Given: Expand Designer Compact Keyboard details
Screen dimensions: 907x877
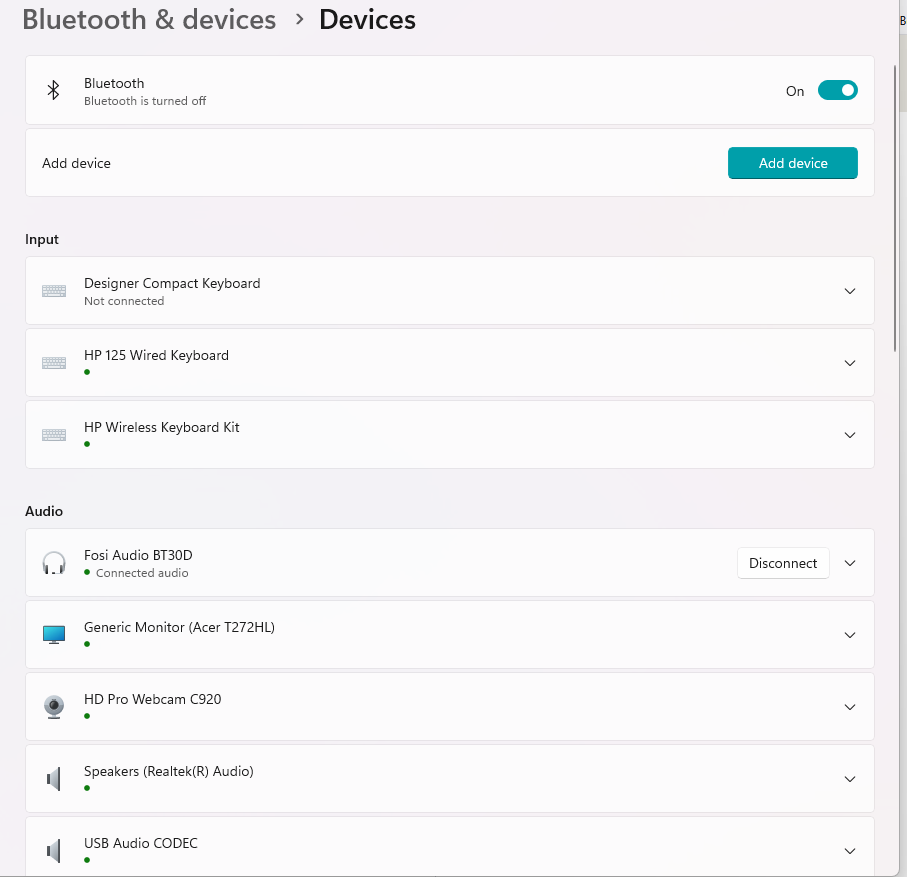Looking at the screenshot, I should [x=850, y=291].
